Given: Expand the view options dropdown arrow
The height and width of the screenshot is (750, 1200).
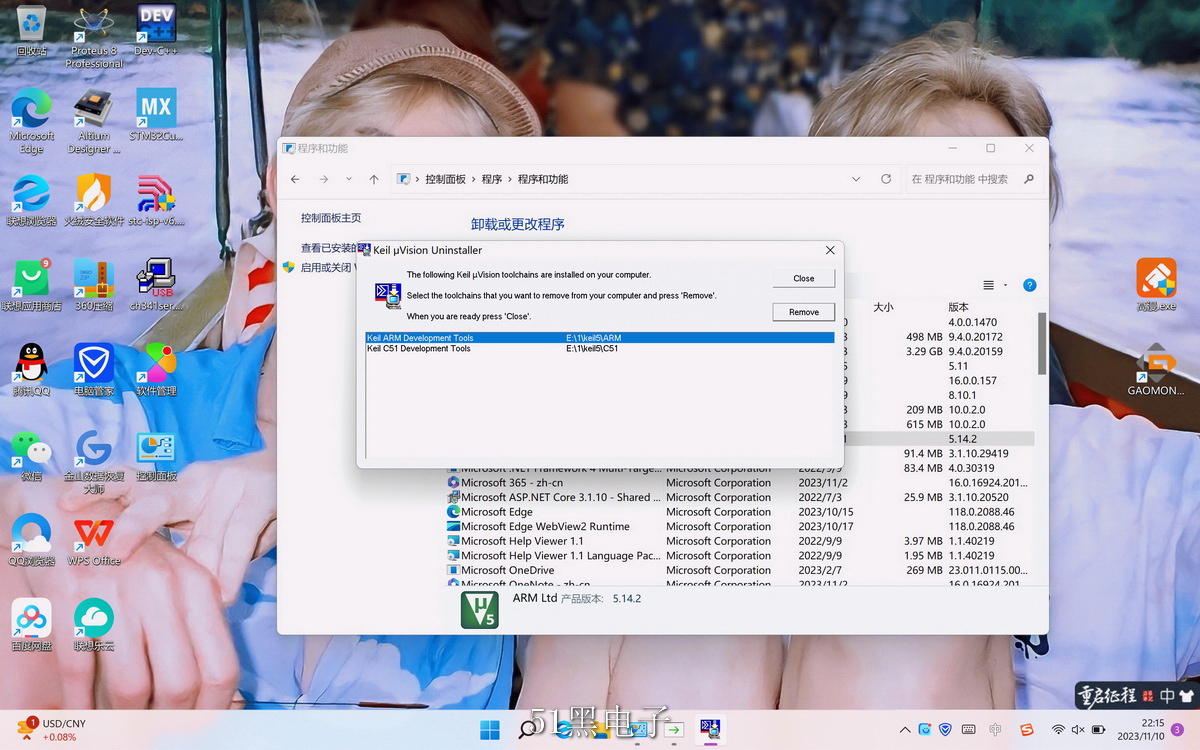Looking at the screenshot, I should [x=1006, y=286].
